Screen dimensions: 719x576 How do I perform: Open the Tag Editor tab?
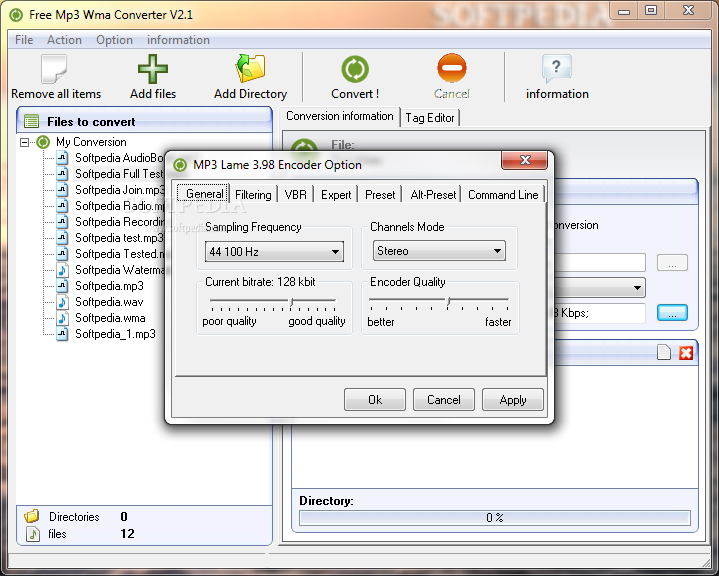coord(430,118)
